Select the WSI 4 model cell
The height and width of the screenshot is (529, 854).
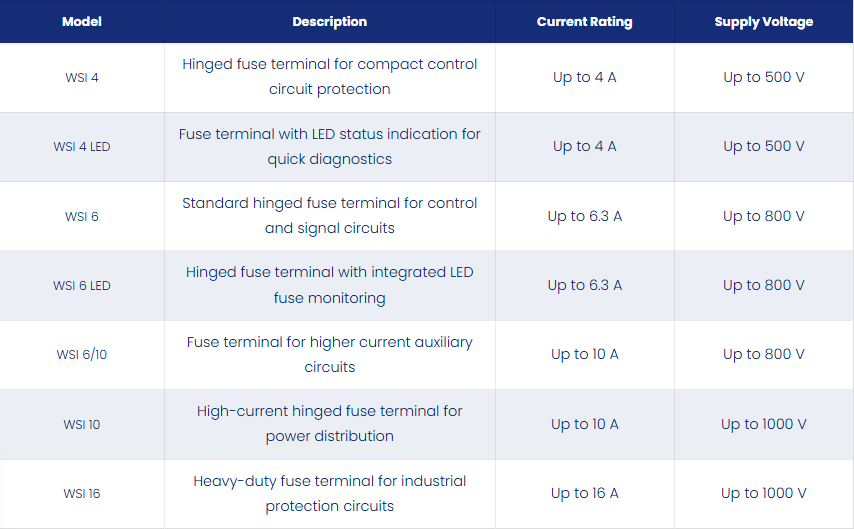82,77
